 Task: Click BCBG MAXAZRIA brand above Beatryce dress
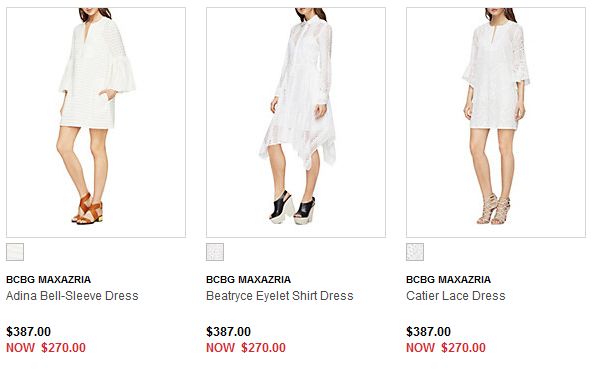[249, 279]
